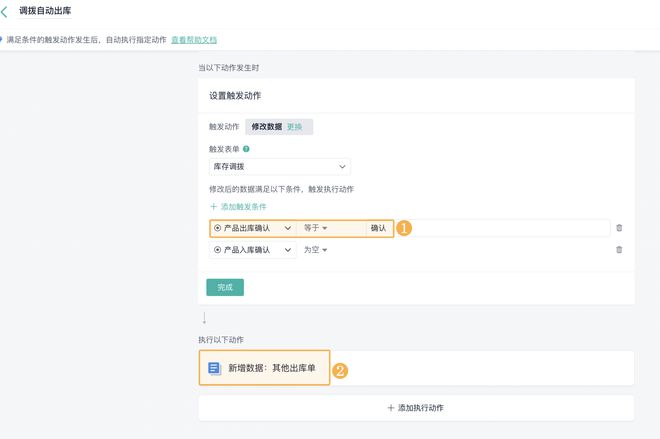Click the radio icon beside 产品出库确认

(x=218, y=228)
